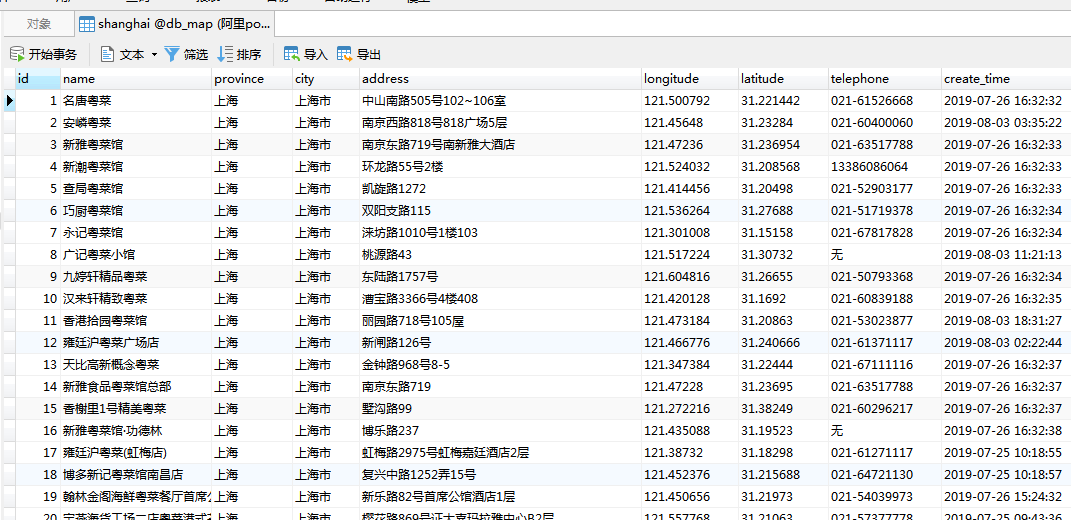Select name cell 九婷轩精品粤菜
This screenshot has height=520, width=1071.
tap(136, 277)
